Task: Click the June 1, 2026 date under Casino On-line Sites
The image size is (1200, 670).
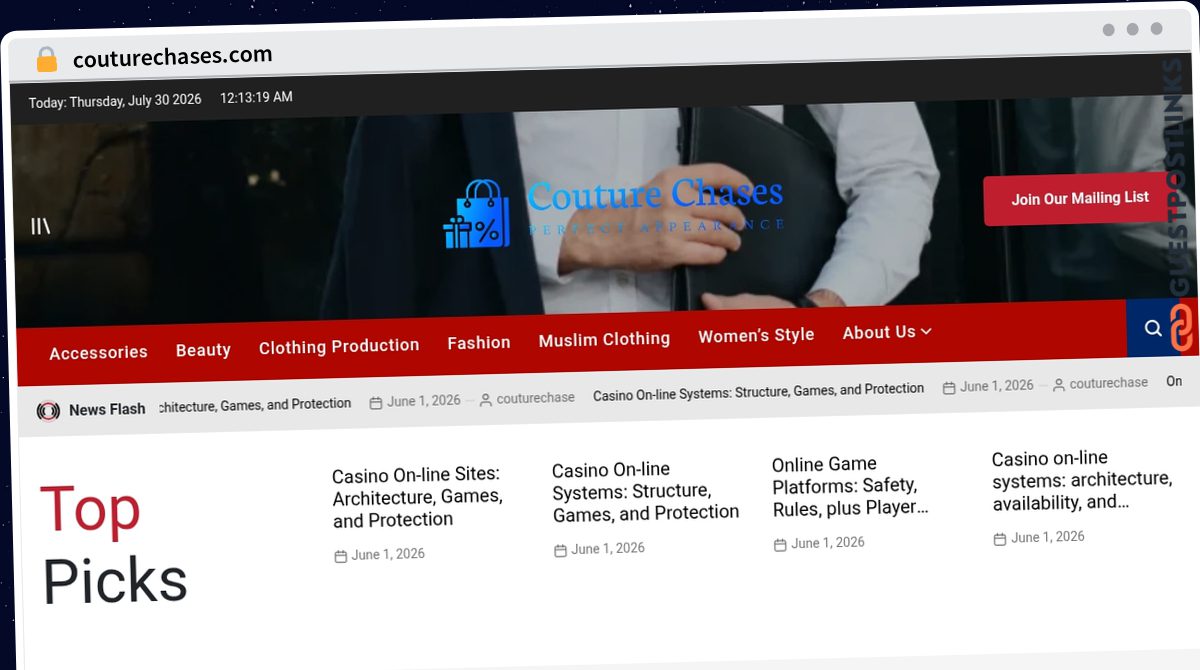Action: click(x=388, y=555)
